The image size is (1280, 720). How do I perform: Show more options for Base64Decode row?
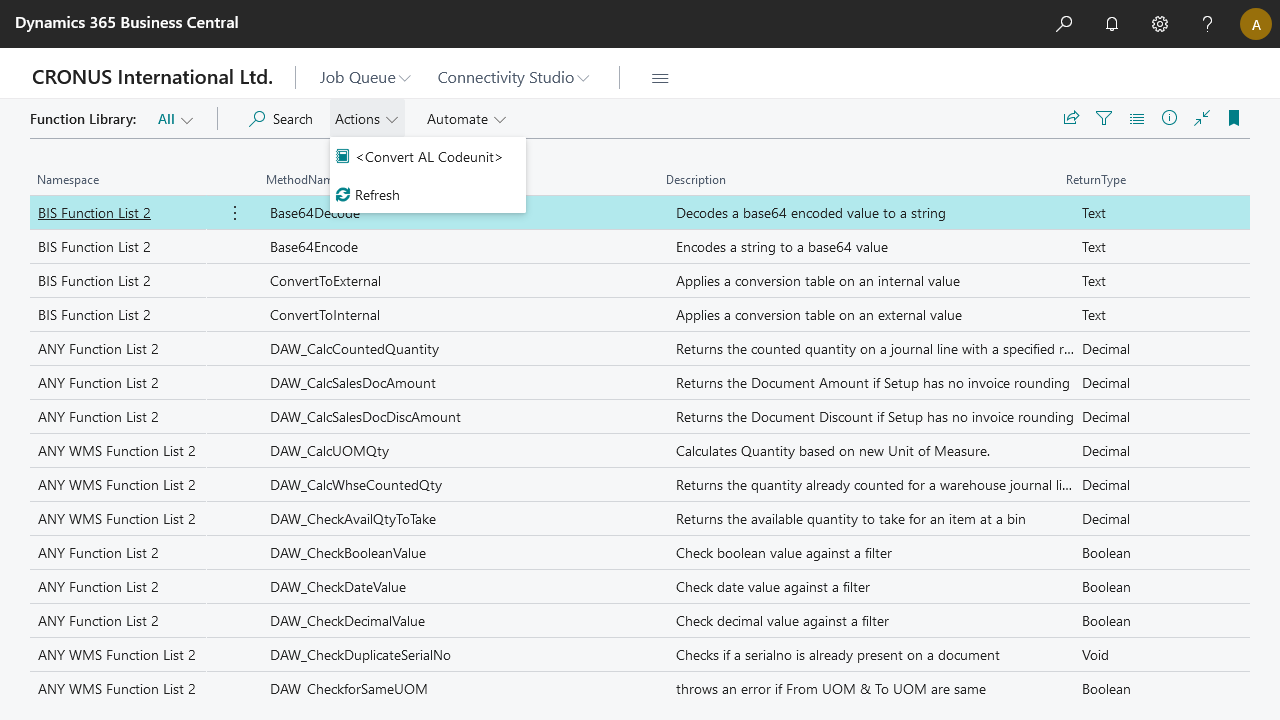tap(235, 213)
